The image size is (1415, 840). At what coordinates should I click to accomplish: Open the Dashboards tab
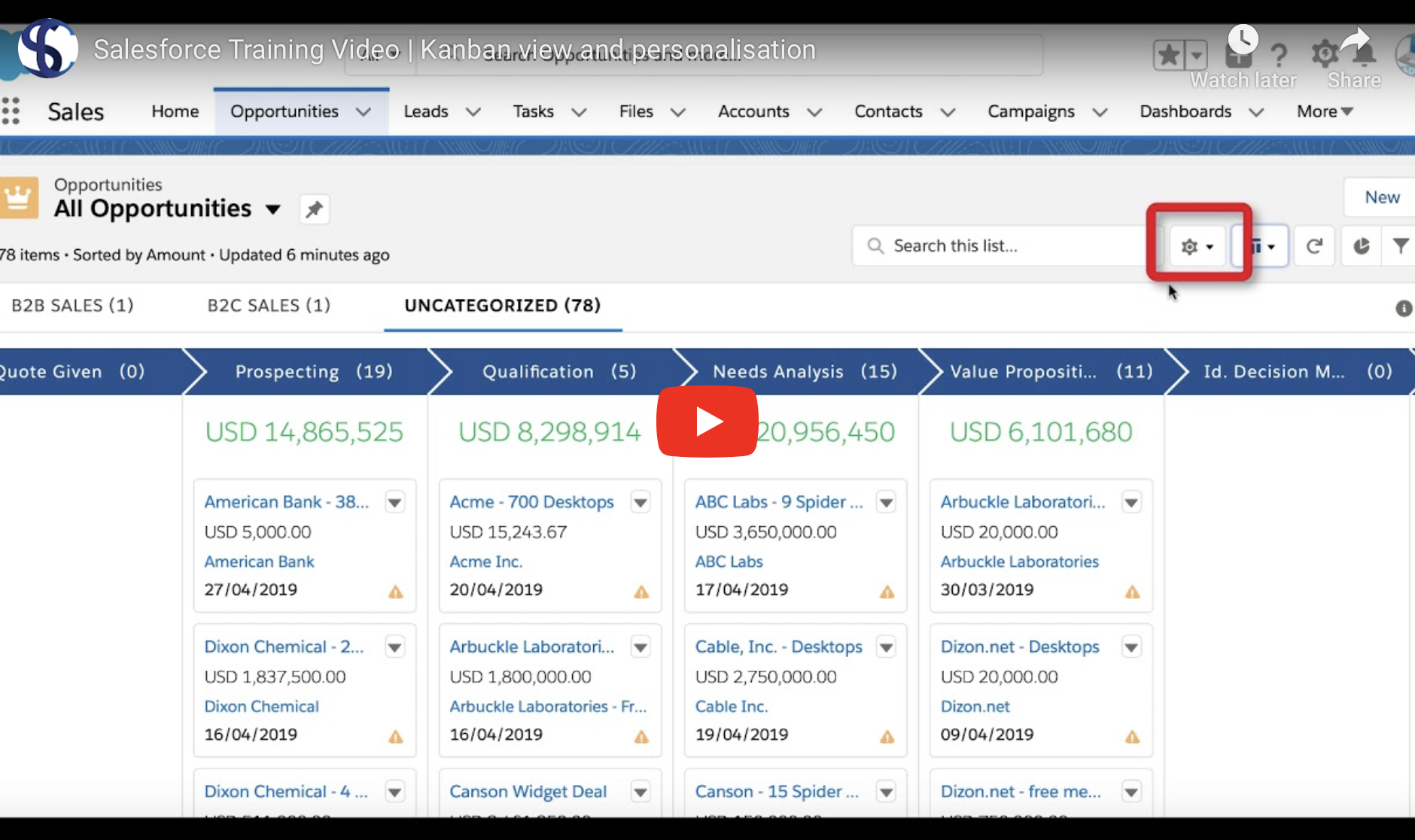tap(1185, 111)
